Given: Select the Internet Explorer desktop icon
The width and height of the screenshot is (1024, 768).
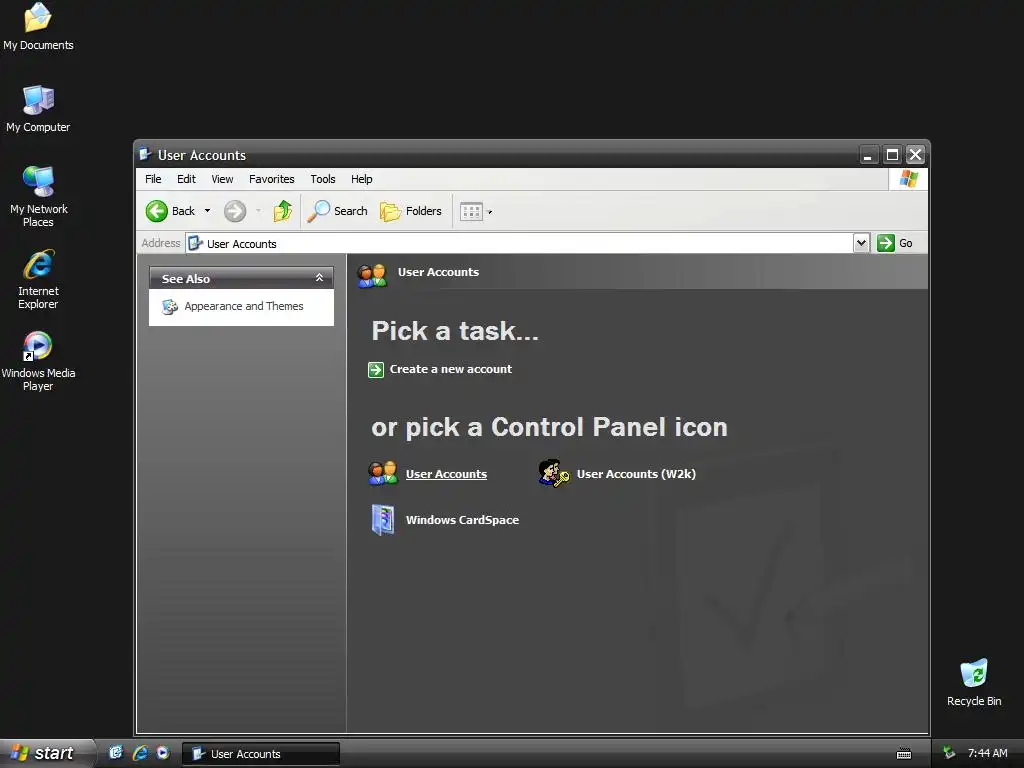Looking at the screenshot, I should point(39,279).
